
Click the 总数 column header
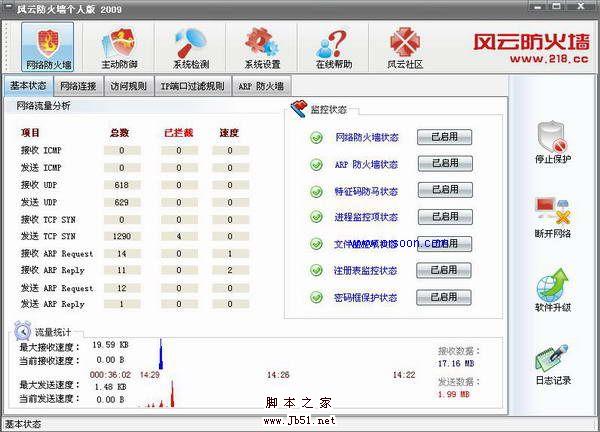point(119,133)
